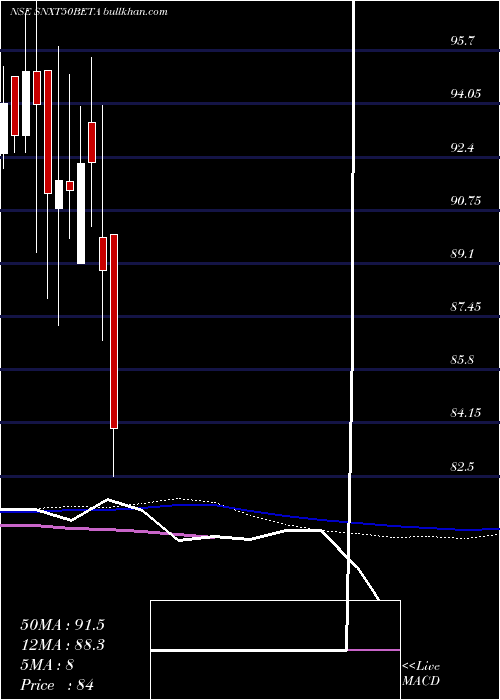Screen dimensions: 500x700
Task: Click the NSE SNXT50BETA bullkhan.com title
Action: pyautogui.click(x=88, y=12)
